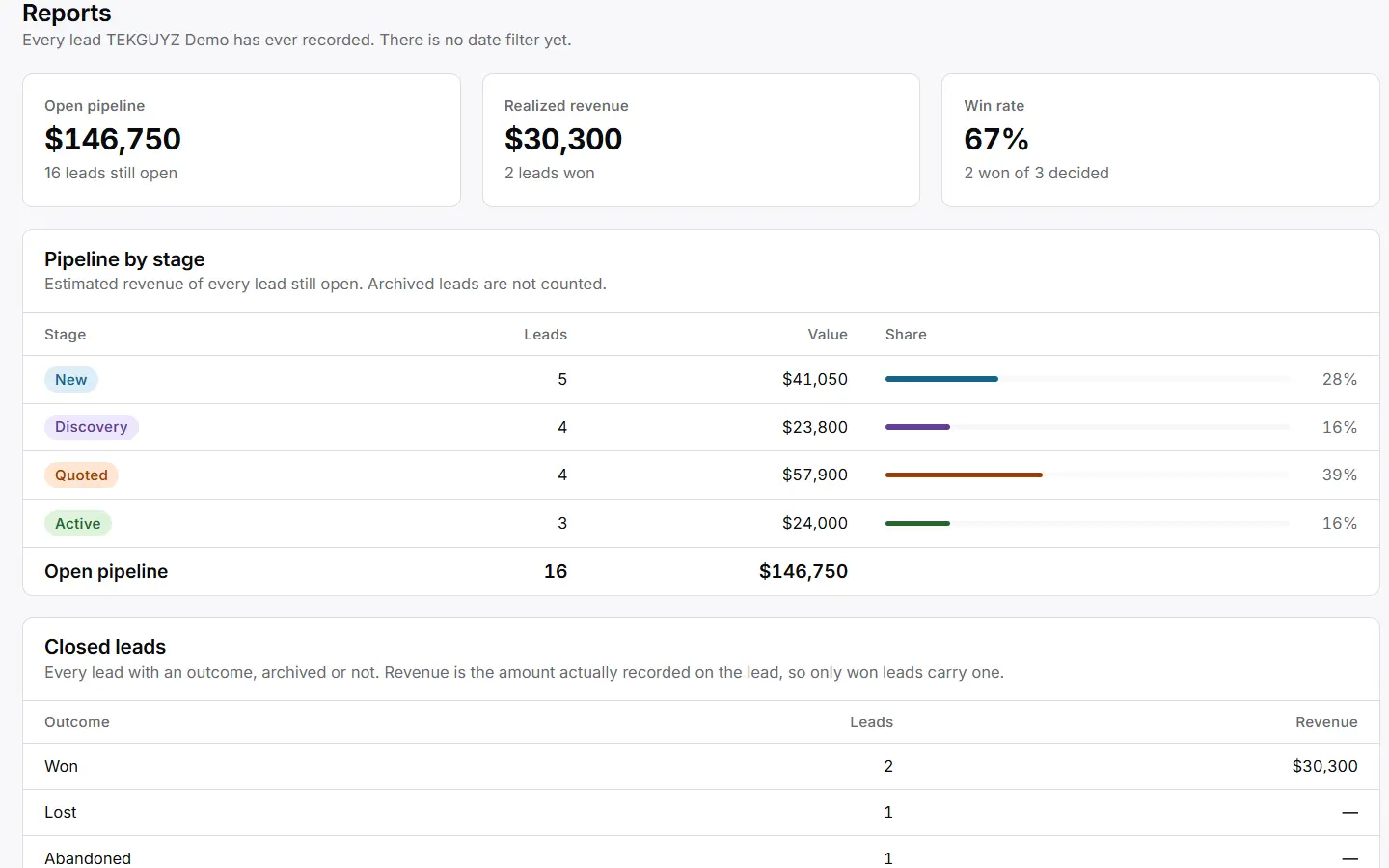Click the lead count 4 in Discovery row
Viewport: 1389px width, 868px height.
click(x=562, y=427)
